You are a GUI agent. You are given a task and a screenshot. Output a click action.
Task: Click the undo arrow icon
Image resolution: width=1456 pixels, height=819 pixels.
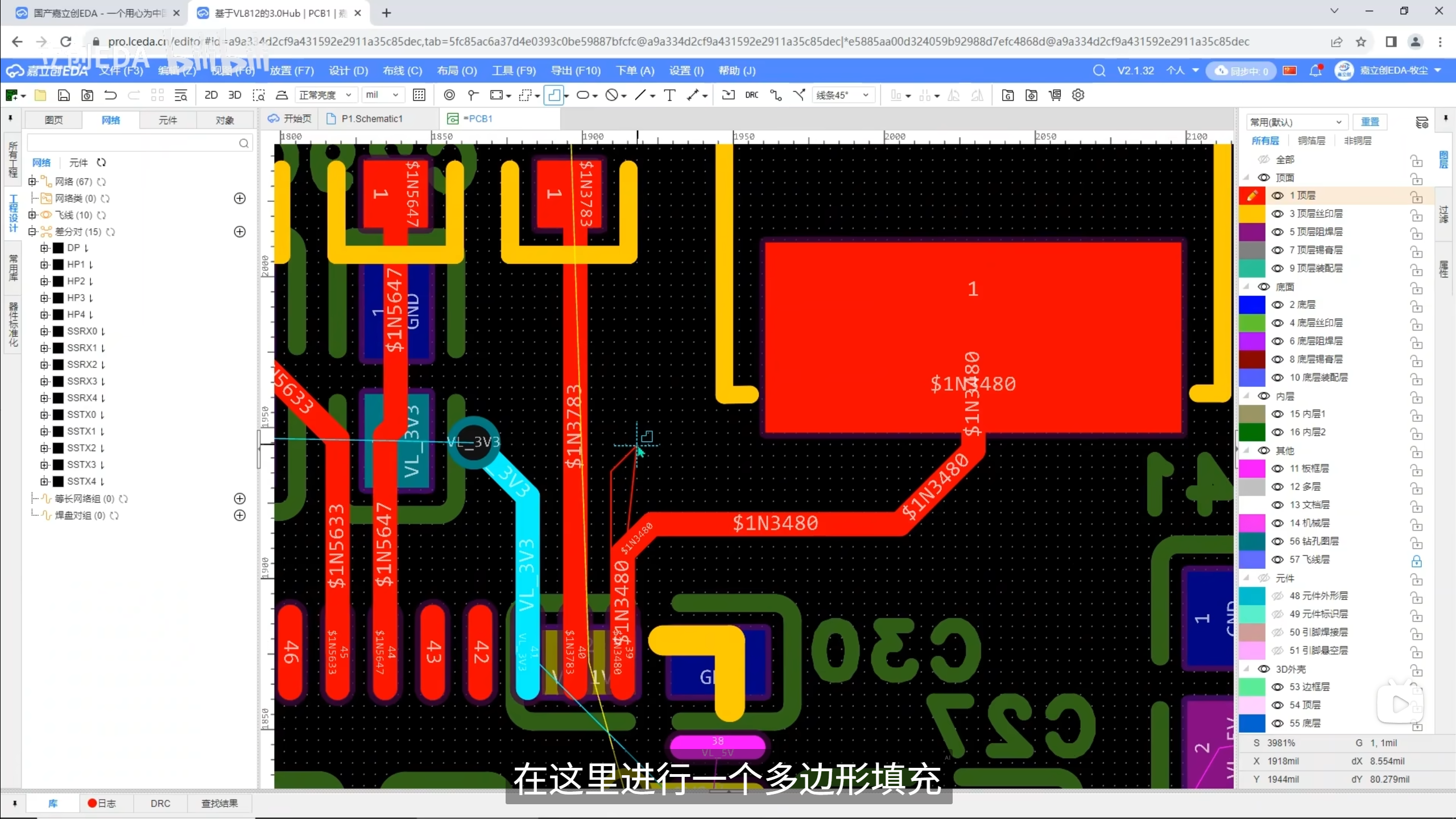coord(110,95)
